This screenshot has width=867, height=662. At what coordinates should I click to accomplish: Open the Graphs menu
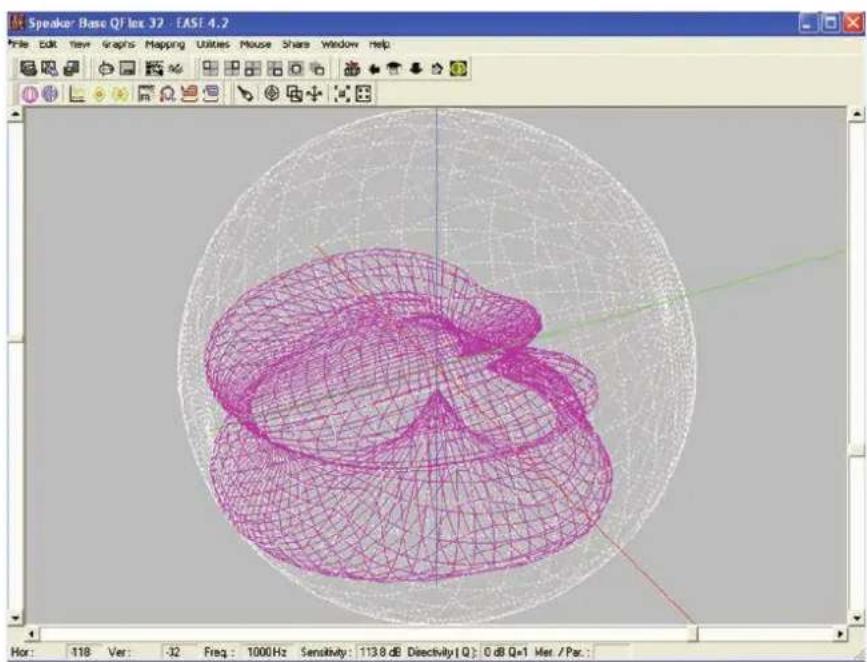pyautogui.click(x=118, y=44)
